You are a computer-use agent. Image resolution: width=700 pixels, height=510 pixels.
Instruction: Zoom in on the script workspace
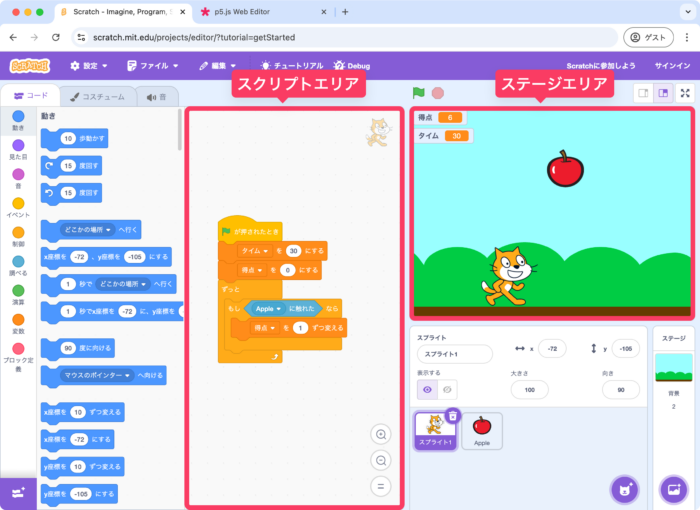coord(380,434)
